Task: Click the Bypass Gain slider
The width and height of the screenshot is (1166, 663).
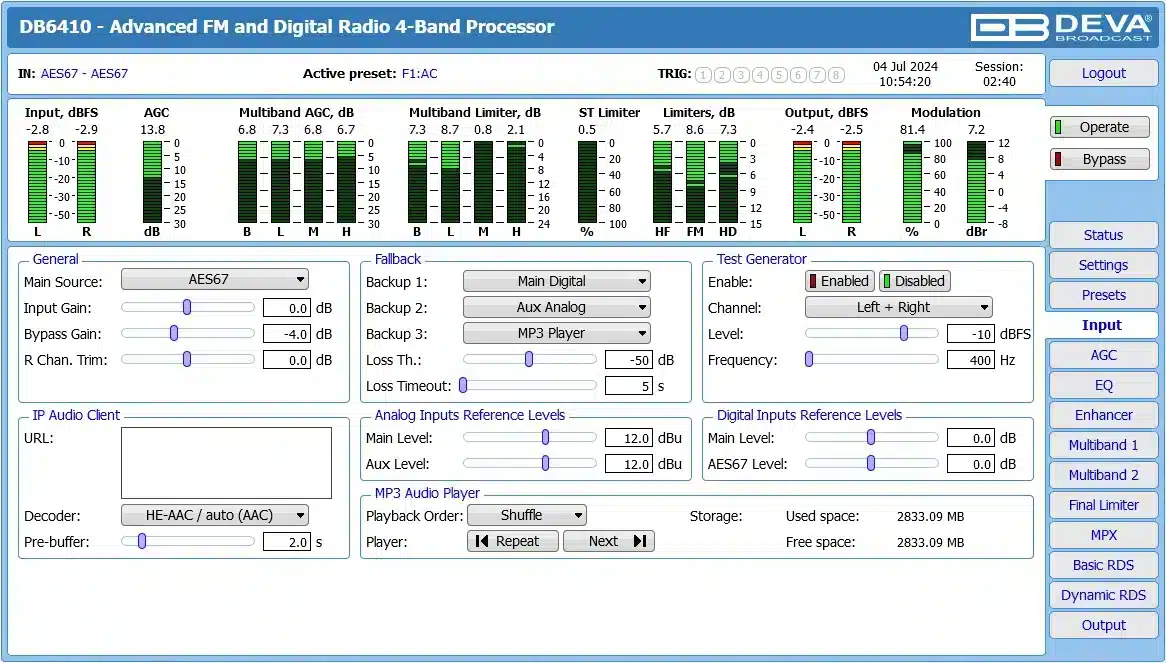Action: tap(187, 333)
